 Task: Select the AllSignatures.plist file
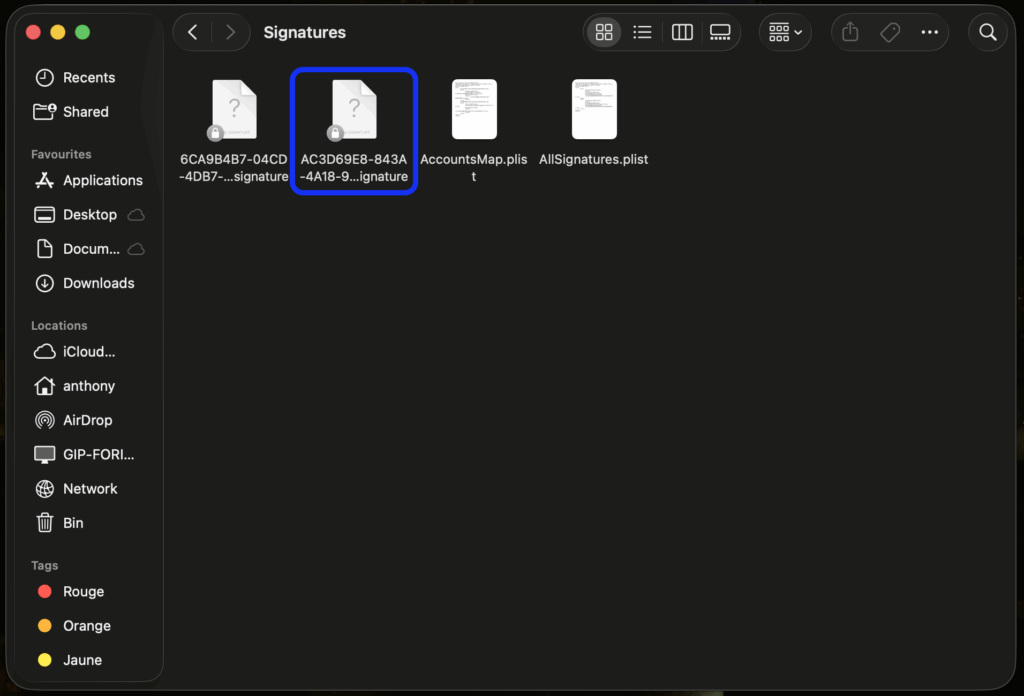594,110
